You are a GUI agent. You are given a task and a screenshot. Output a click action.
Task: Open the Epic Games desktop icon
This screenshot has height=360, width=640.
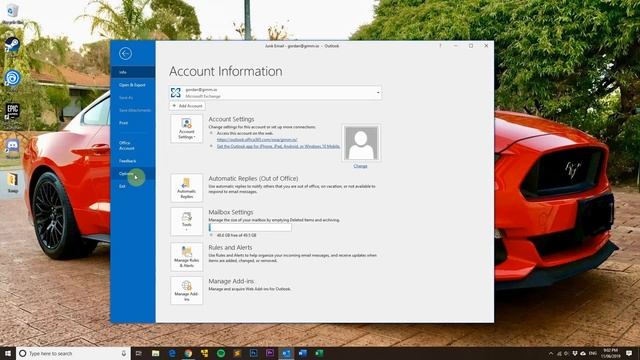(12, 111)
